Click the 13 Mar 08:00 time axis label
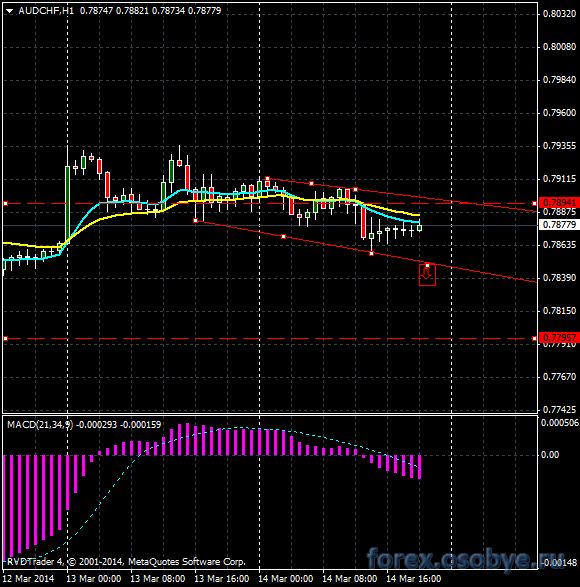 (x=157, y=579)
